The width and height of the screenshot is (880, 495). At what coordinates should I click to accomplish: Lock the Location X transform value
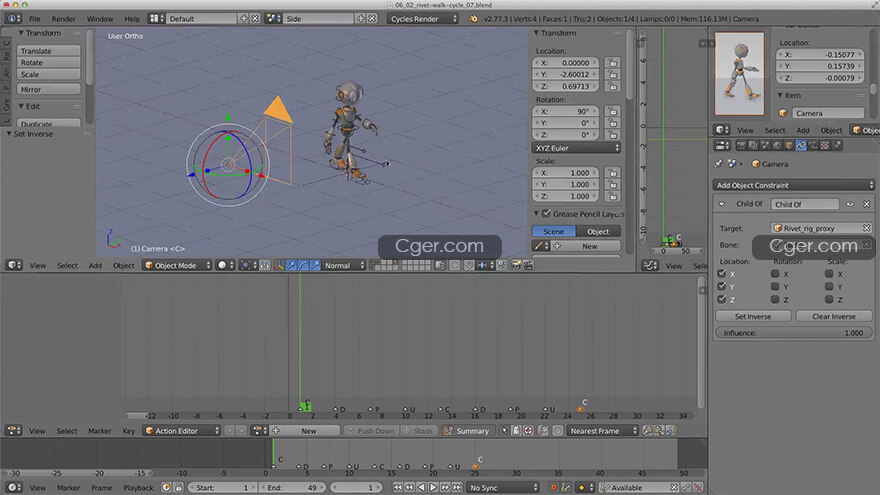613,63
